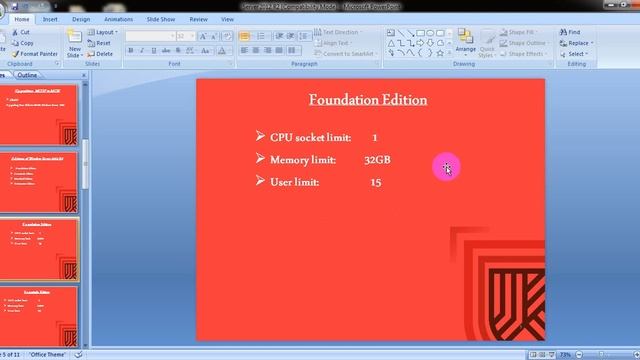Click the Shape Fill button

tap(518, 32)
